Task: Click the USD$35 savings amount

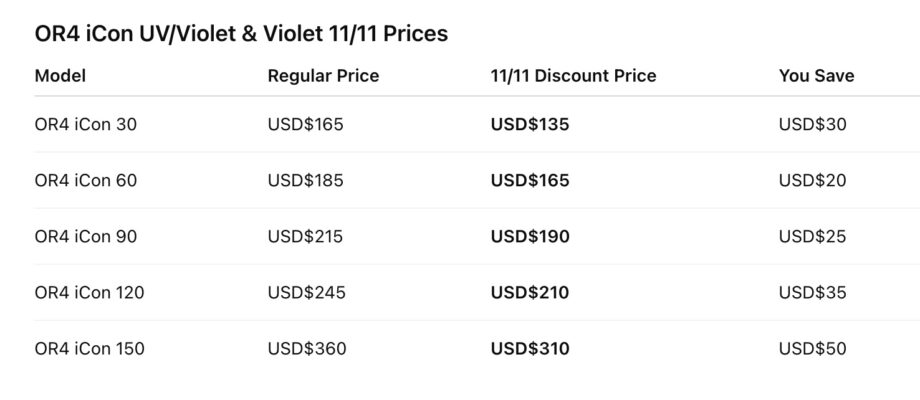Action: pyautogui.click(x=812, y=293)
